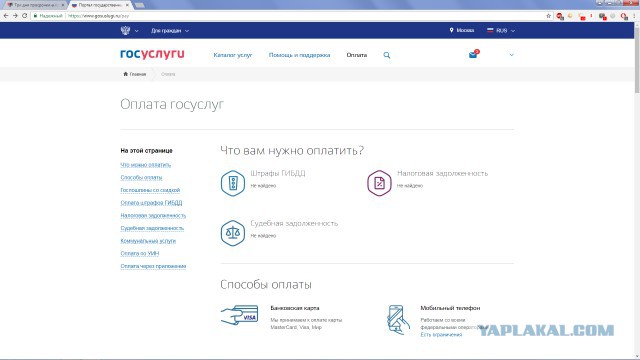The image size is (640, 360).
Task: Bookmark the page with the star icon
Action: (x=549, y=16)
